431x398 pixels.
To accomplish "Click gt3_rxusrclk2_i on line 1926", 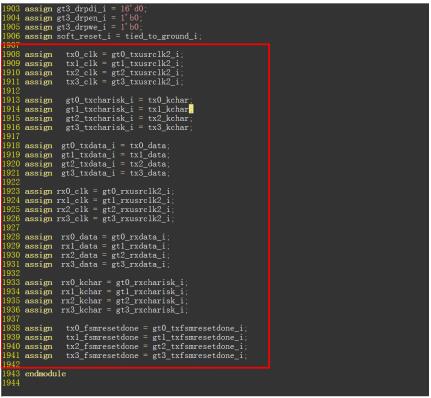I will pos(136,219).
